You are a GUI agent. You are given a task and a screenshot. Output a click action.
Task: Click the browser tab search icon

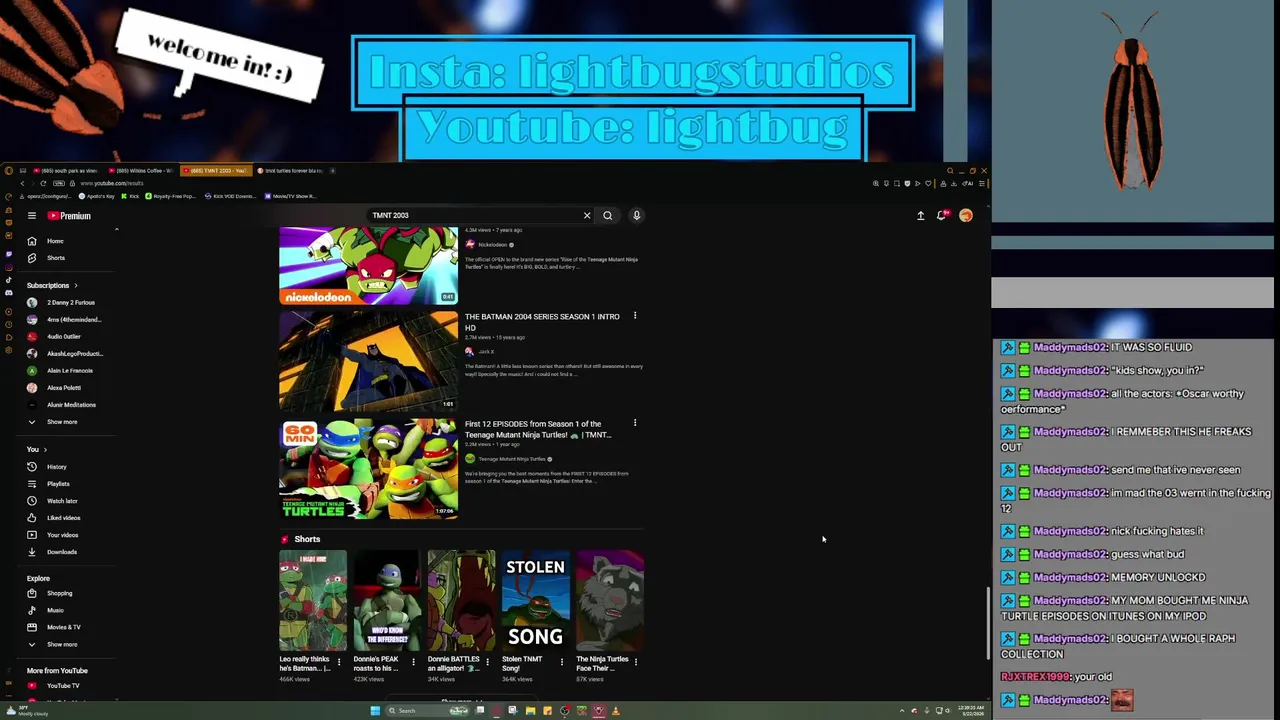(950, 170)
